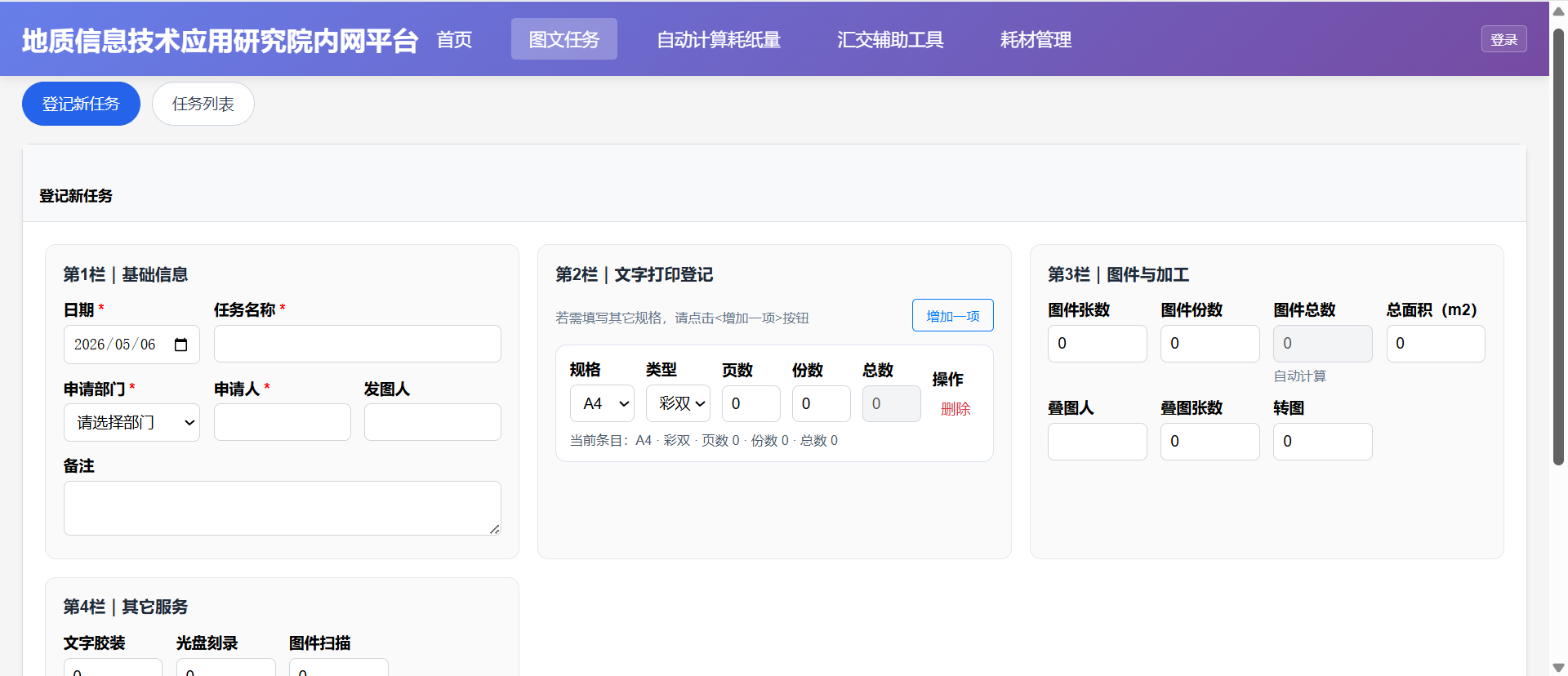This screenshot has width=1568, height=676.
Task: Open 耗材管理 navigation item
Action: pos(1036,39)
